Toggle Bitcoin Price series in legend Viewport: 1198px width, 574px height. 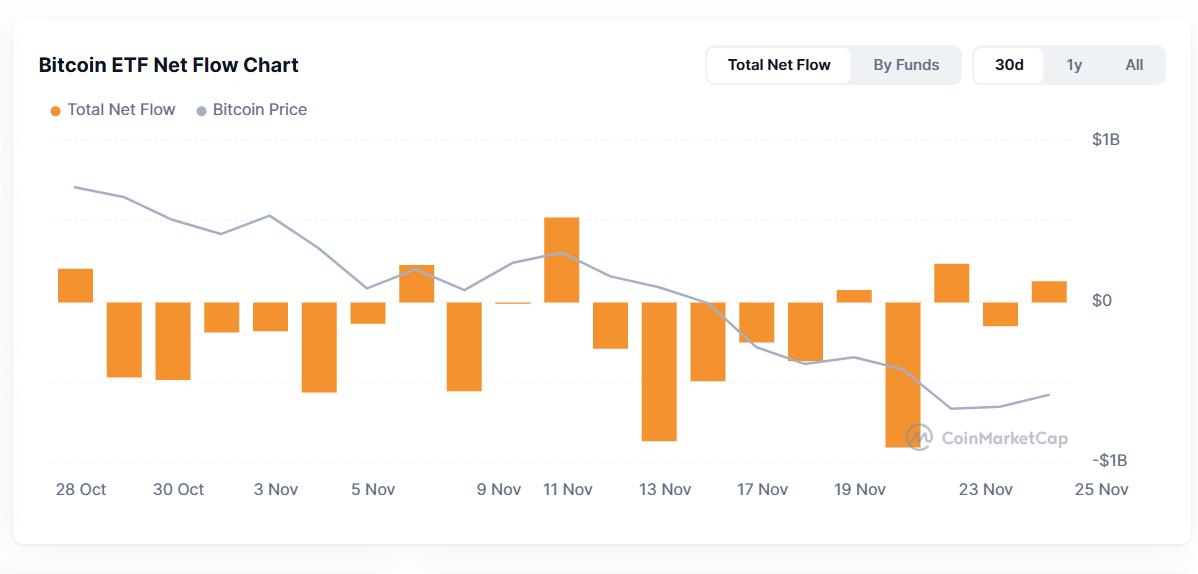pyautogui.click(x=252, y=110)
